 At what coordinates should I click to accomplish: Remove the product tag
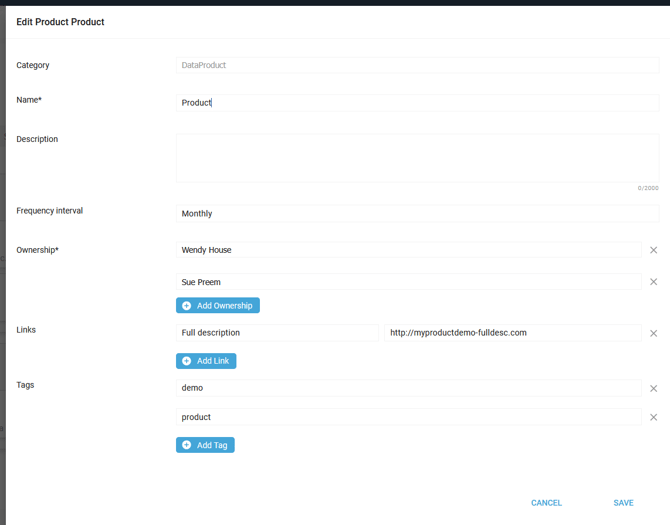(x=654, y=417)
